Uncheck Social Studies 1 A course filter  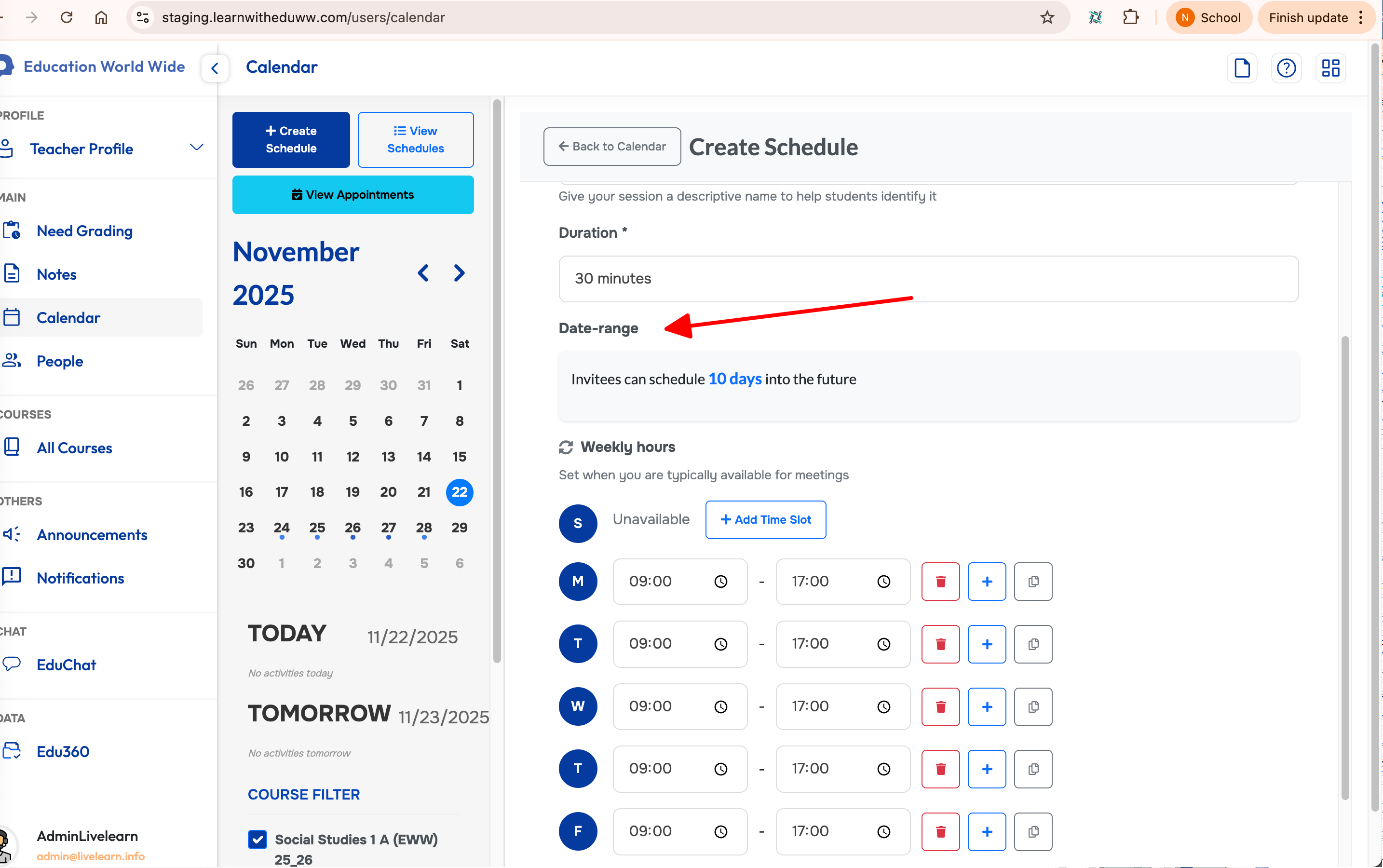click(x=257, y=839)
